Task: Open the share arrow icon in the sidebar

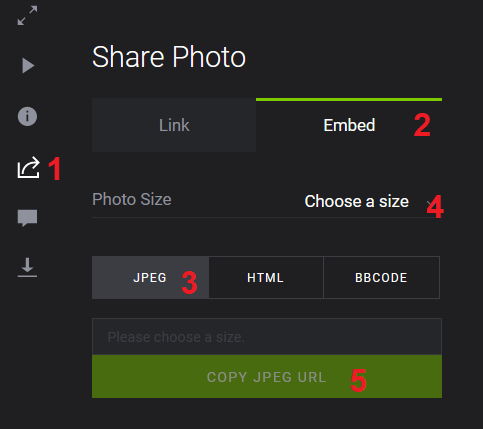Action: [x=28, y=167]
